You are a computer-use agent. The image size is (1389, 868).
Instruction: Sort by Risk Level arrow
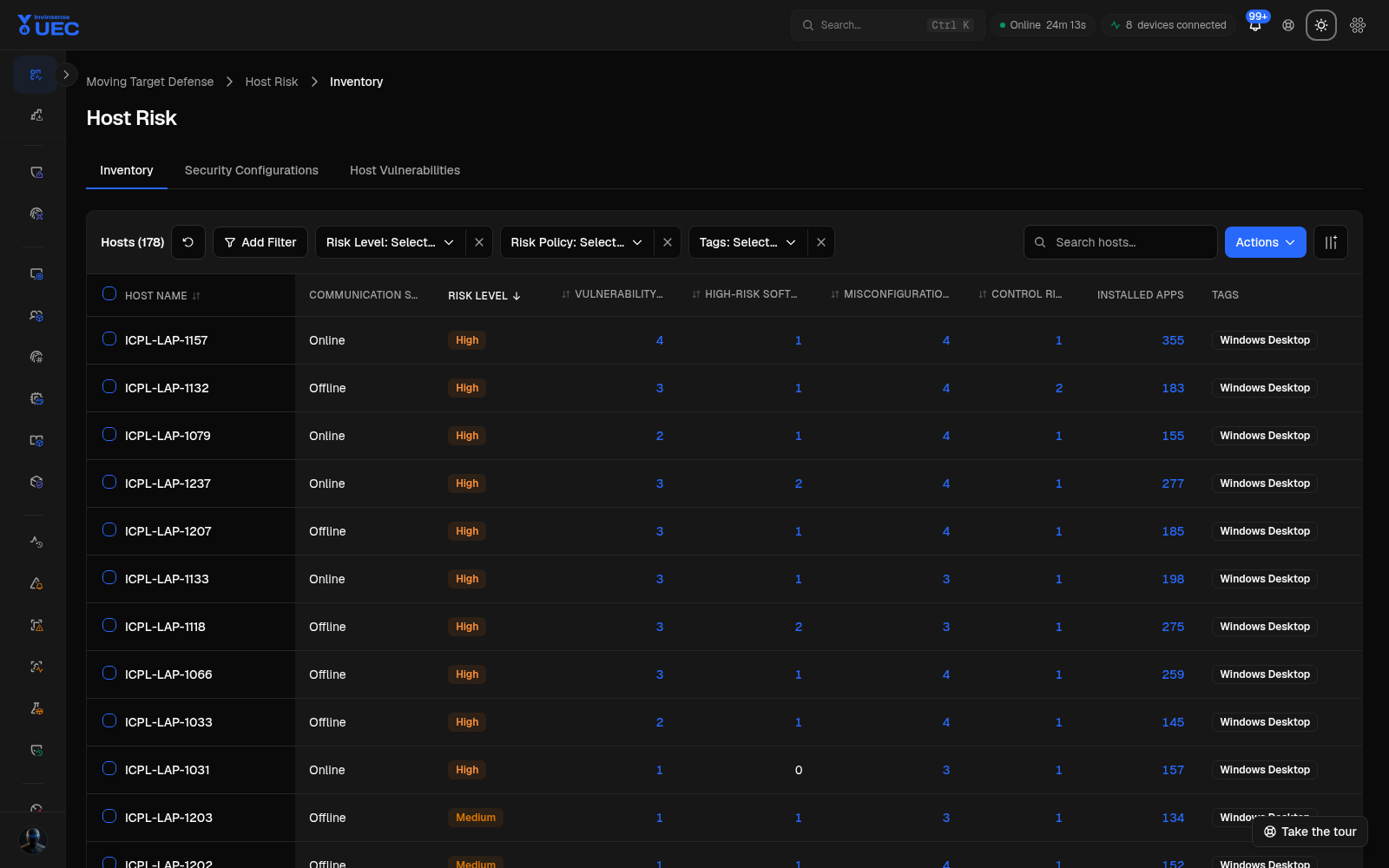coord(517,296)
